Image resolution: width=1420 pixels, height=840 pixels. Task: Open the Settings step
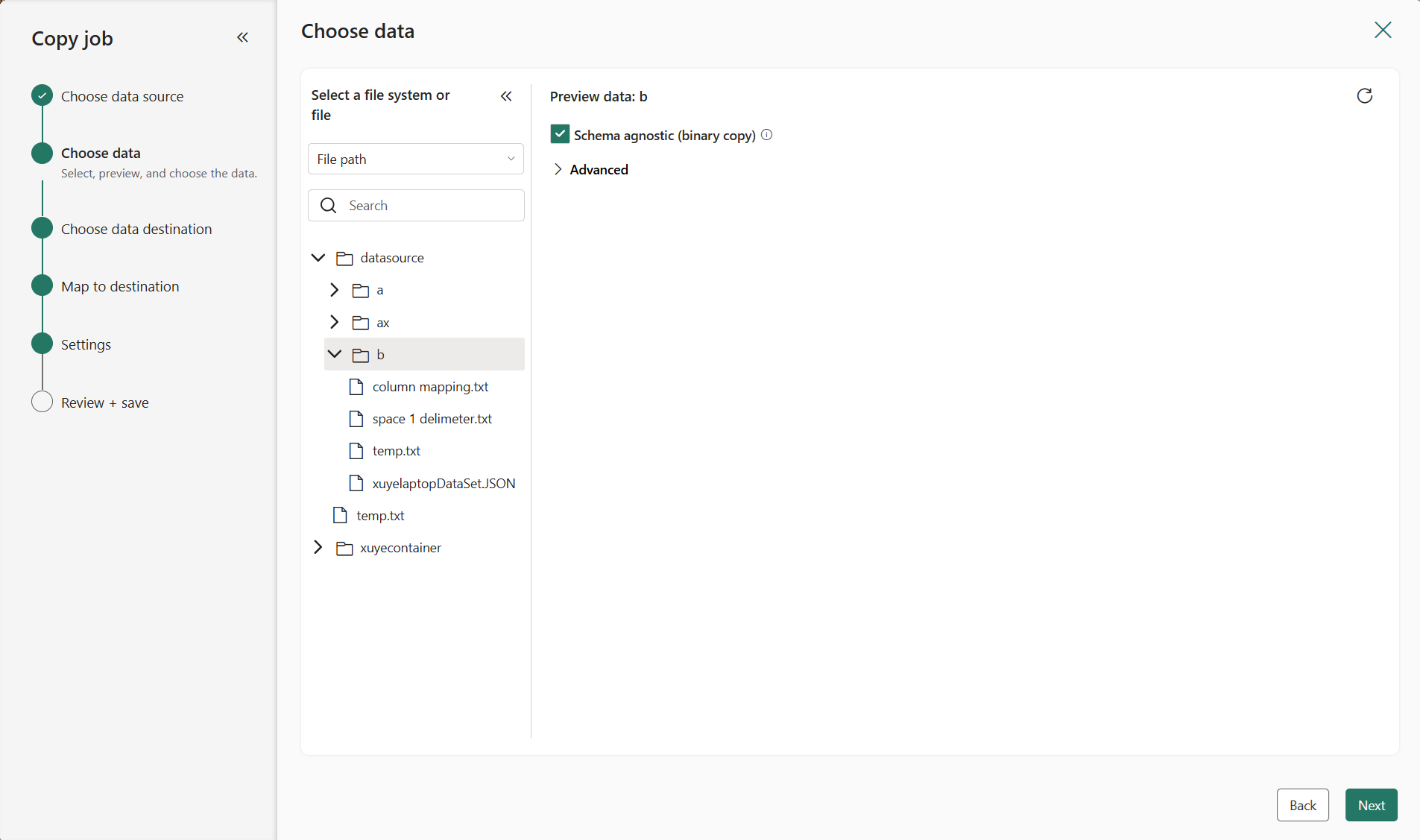(86, 344)
